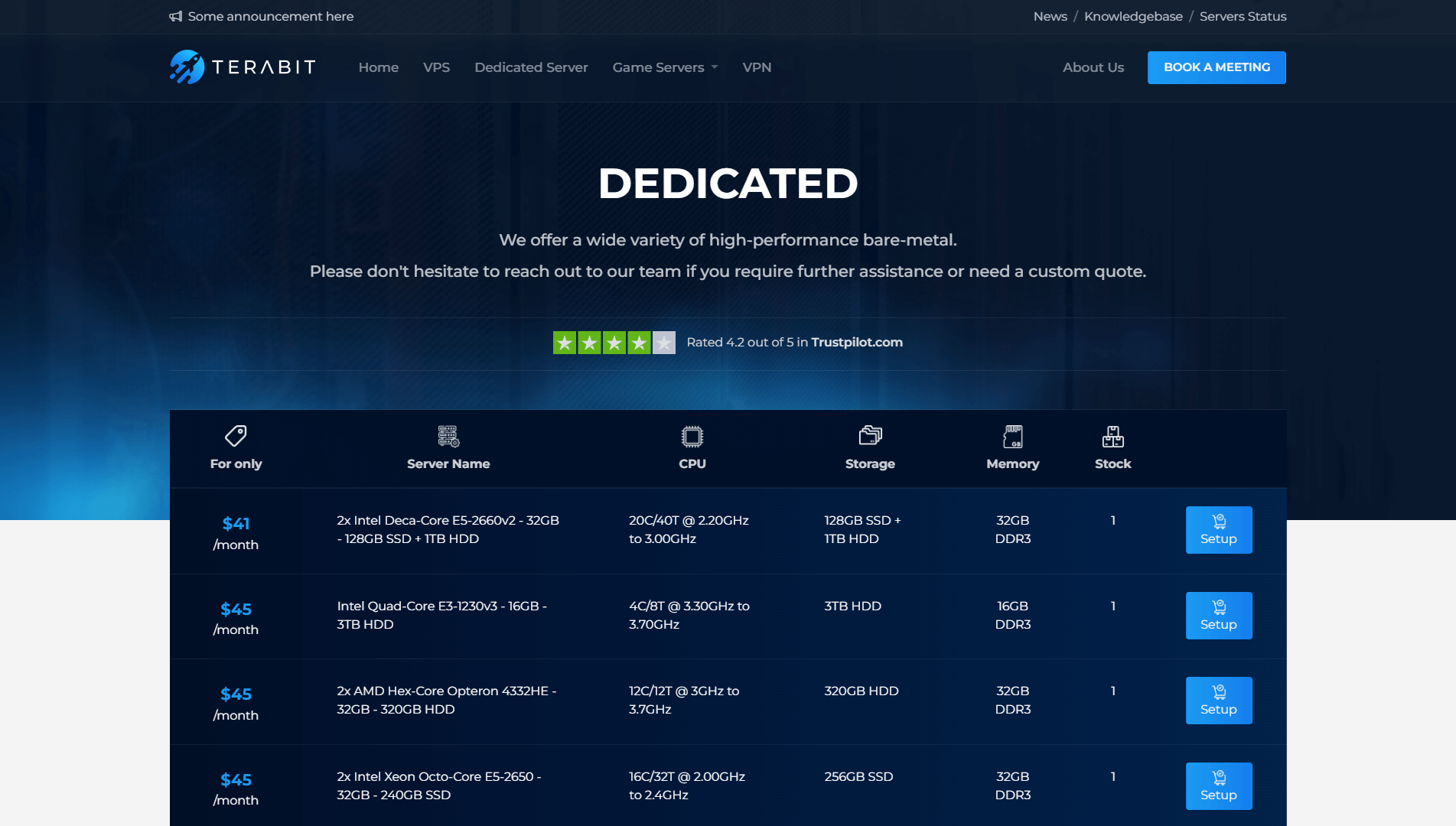Open the Knowledgebase link
This screenshot has height=826, width=1456.
[1133, 16]
